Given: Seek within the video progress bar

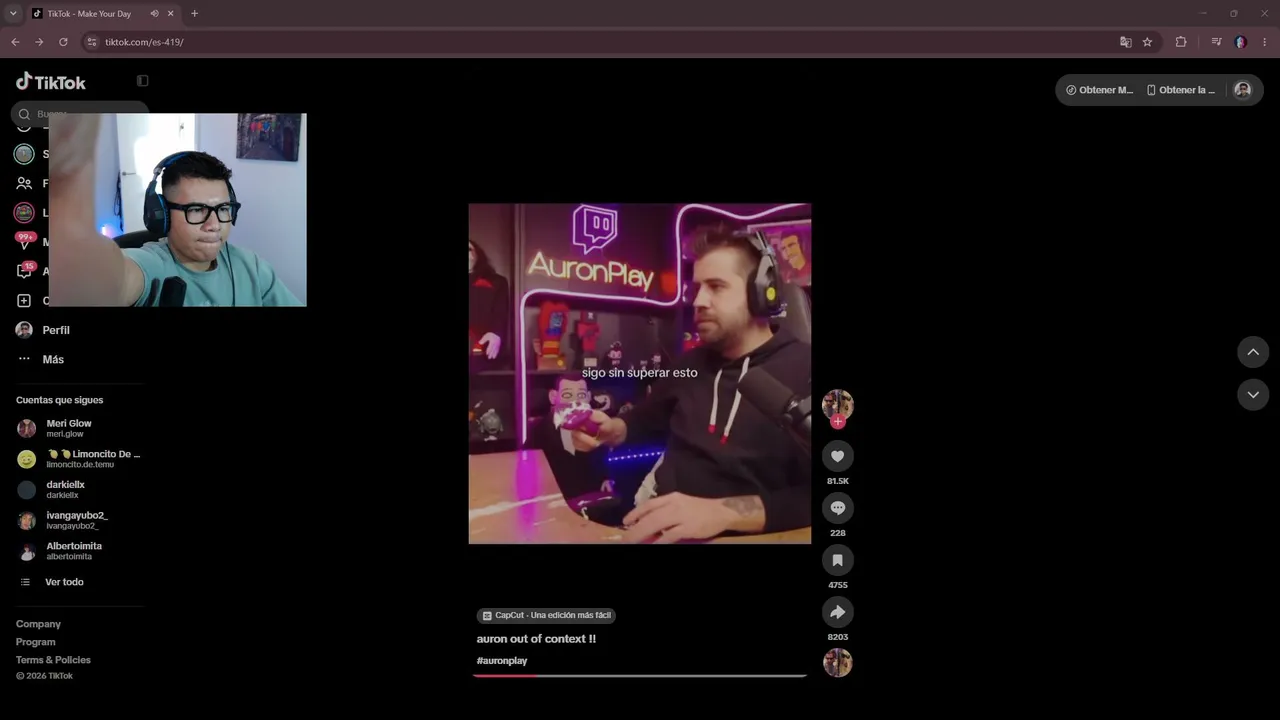Looking at the screenshot, I should click(640, 676).
